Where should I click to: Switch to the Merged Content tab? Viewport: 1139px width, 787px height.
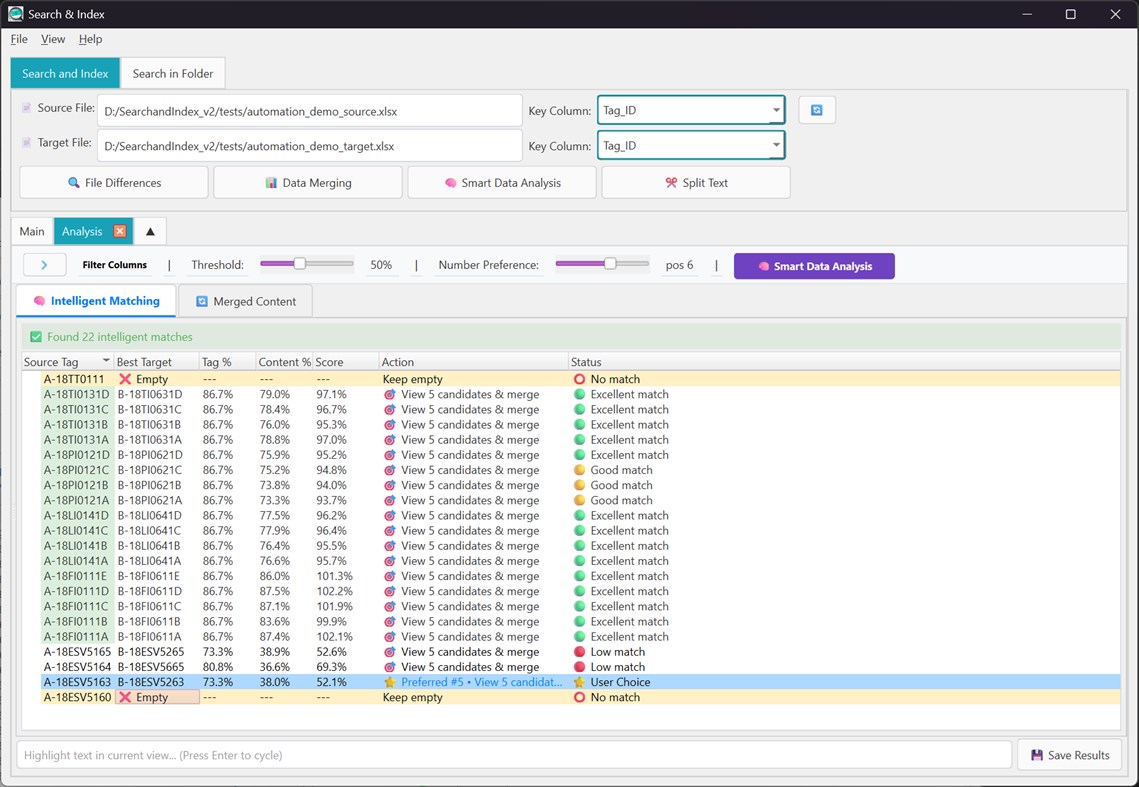coord(245,300)
